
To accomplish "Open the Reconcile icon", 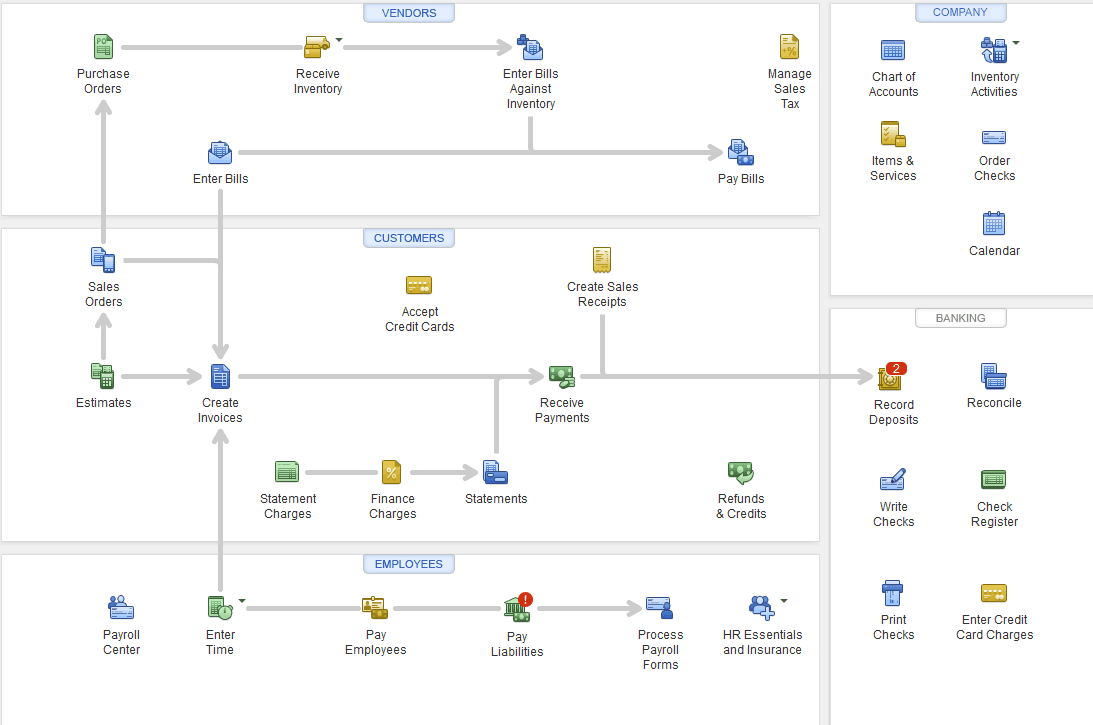I will click(x=994, y=377).
